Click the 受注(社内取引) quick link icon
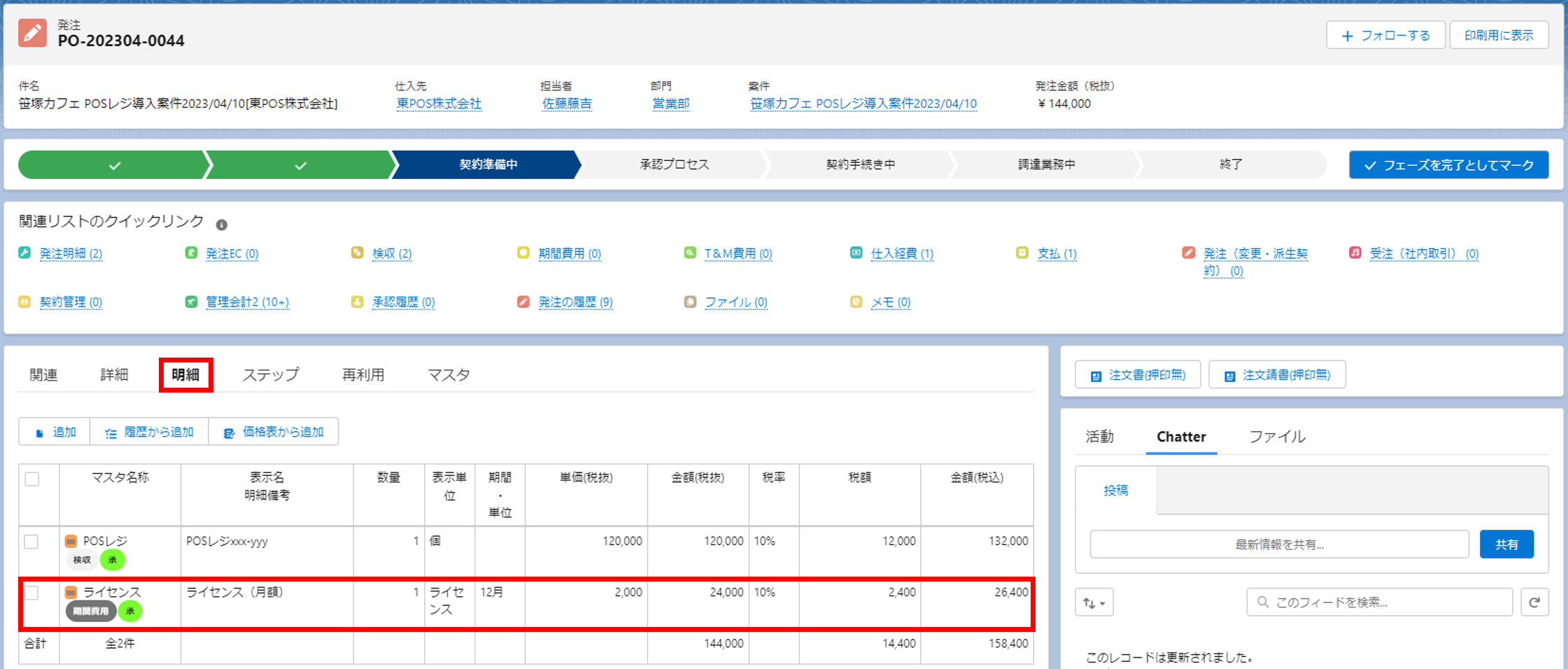This screenshot has height=669, width=1568. 1355,253
